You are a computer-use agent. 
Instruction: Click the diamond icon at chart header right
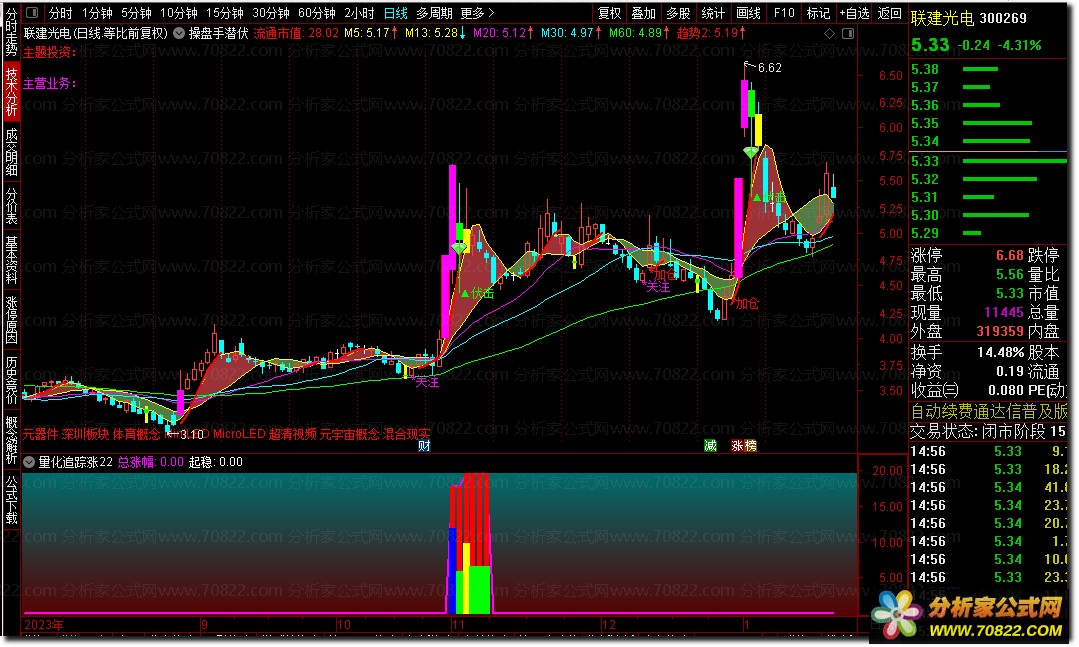tap(829, 33)
